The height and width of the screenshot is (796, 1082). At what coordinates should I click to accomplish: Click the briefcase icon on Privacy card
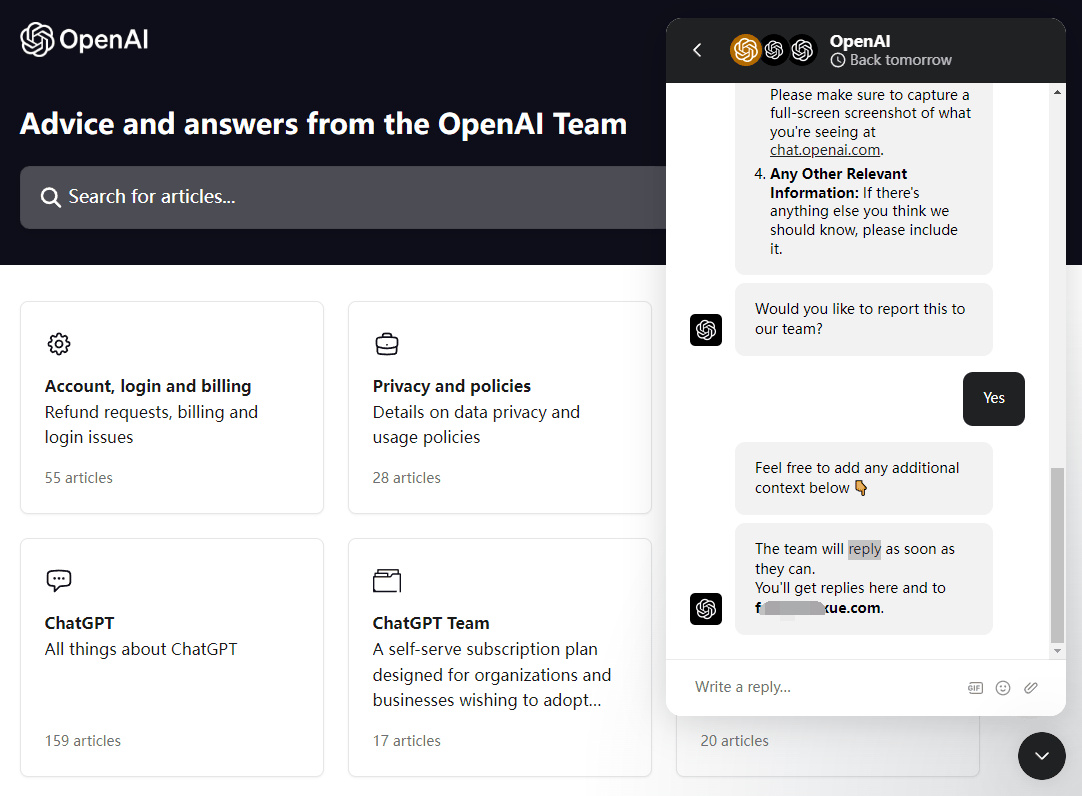click(x=387, y=344)
